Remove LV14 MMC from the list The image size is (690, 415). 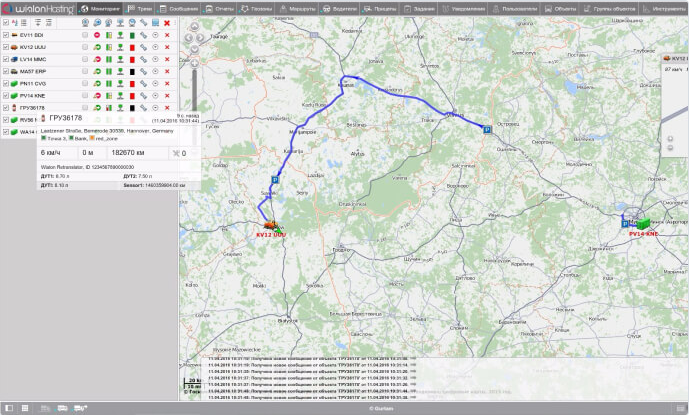[x=167, y=59]
